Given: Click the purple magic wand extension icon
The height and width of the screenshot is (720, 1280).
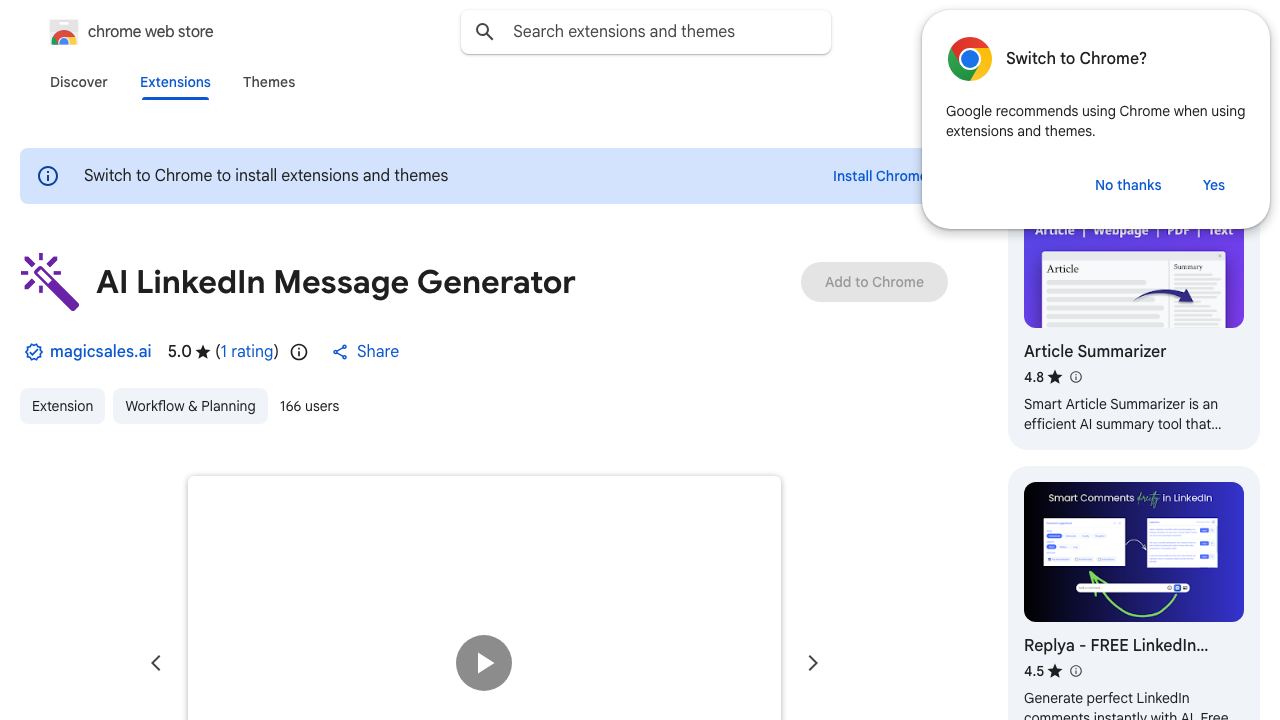Looking at the screenshot, I should 50,282.
